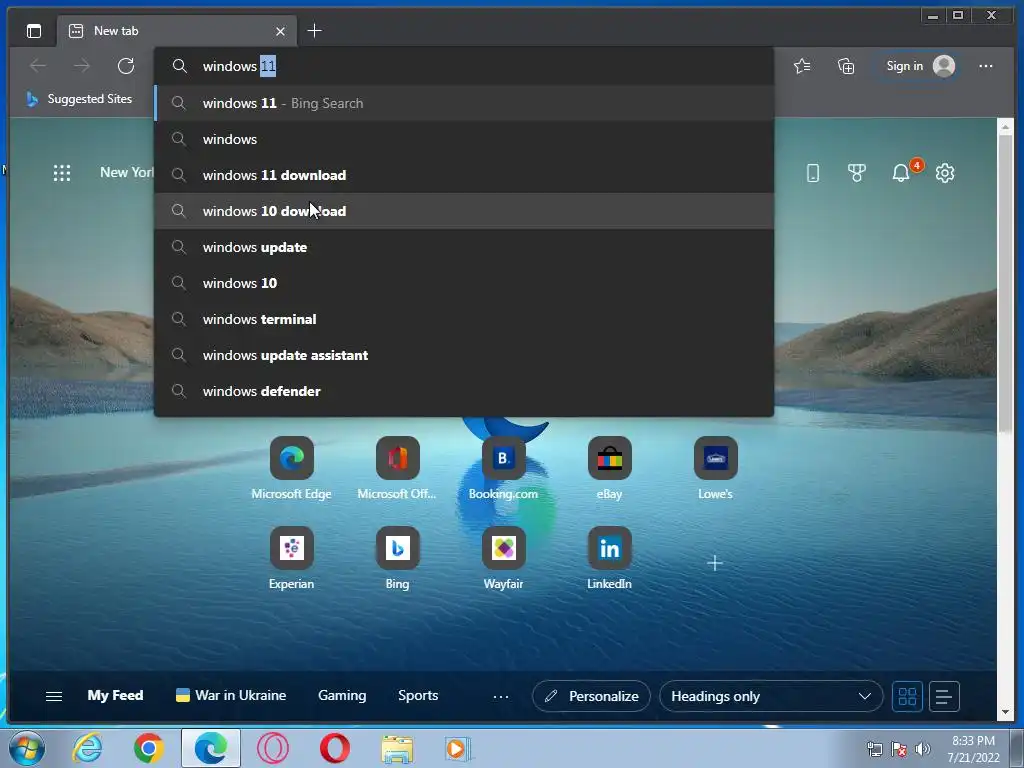Pick the 'windows 10' suggestion
Image resolution: width=1024 pixels, height=768 pixels.
pos(464,283)
